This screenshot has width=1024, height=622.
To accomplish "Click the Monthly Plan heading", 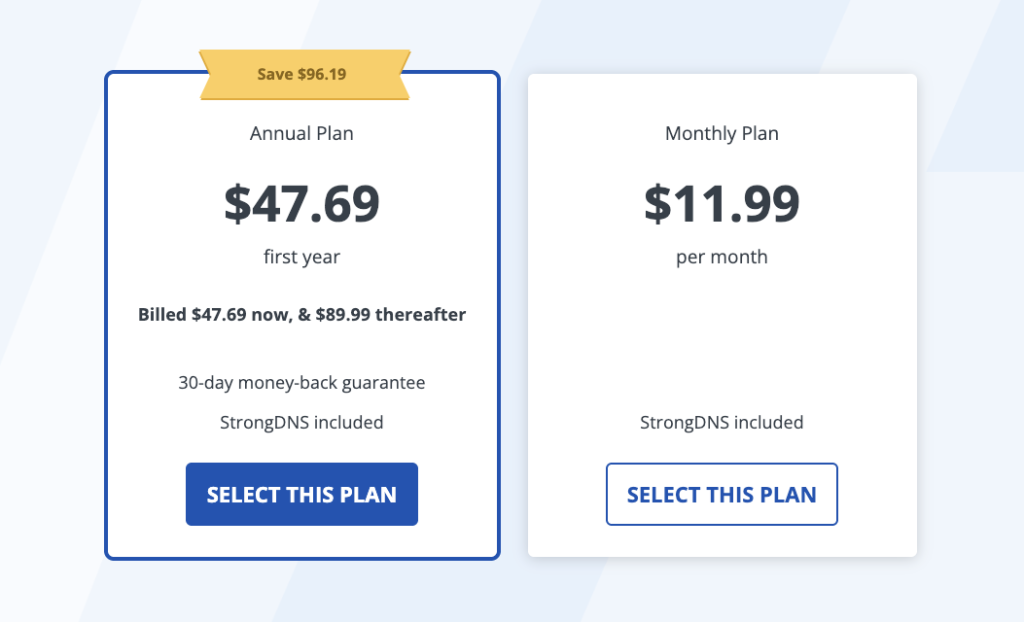I will (721, 133).
